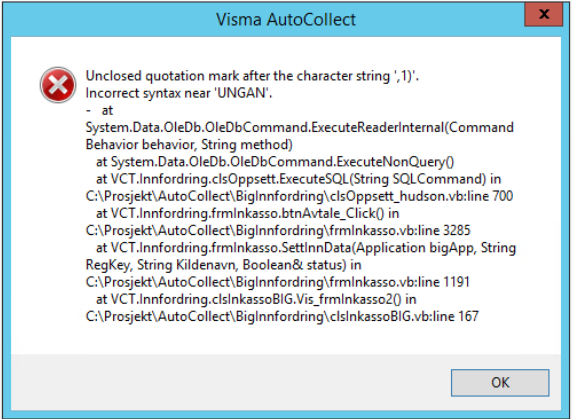Viewport: 572px width, 419px height.
Task: Click the Incorrect syntax near 'UNGAN' line
Action: coord(179,93)
